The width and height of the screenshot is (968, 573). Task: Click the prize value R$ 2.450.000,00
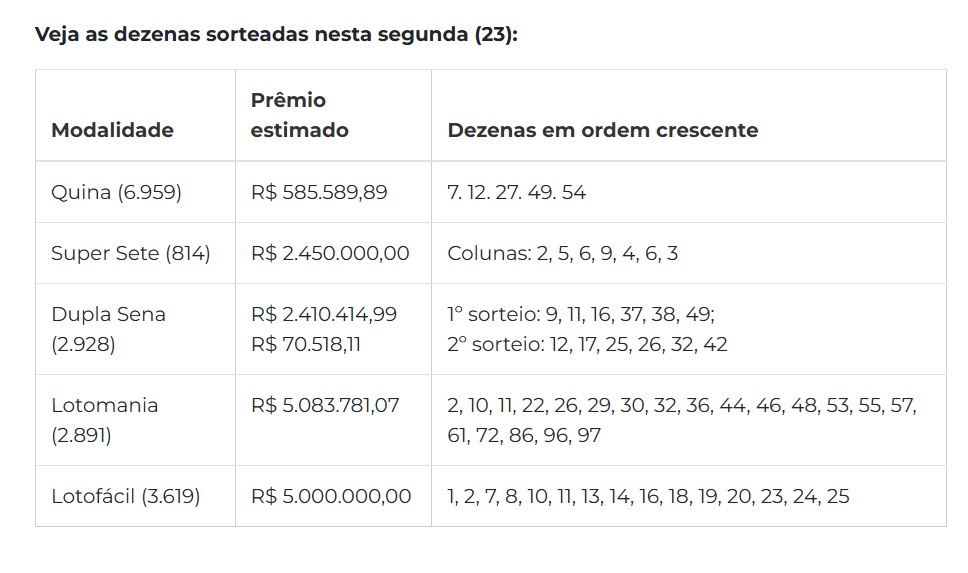330,253
